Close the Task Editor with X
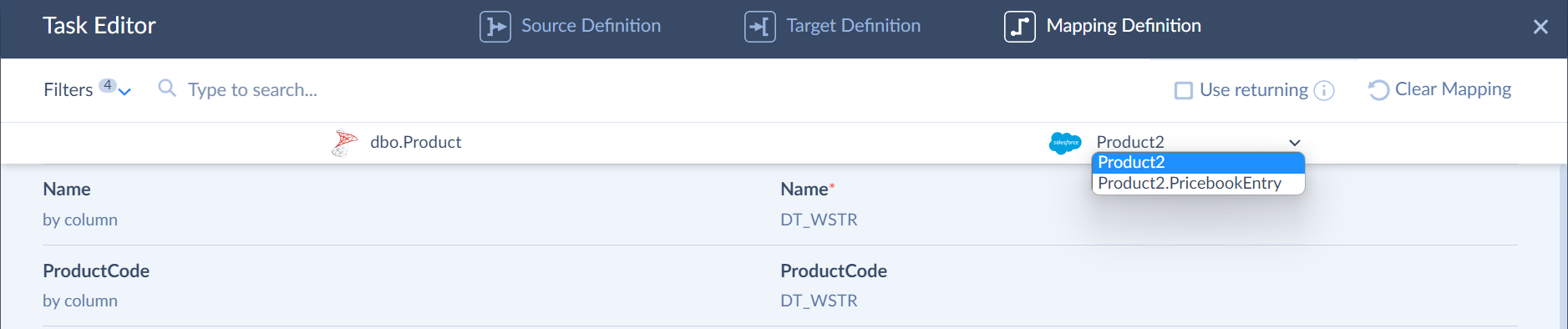The width and height of the screenshot is (1568, 329). point(1540,27)
